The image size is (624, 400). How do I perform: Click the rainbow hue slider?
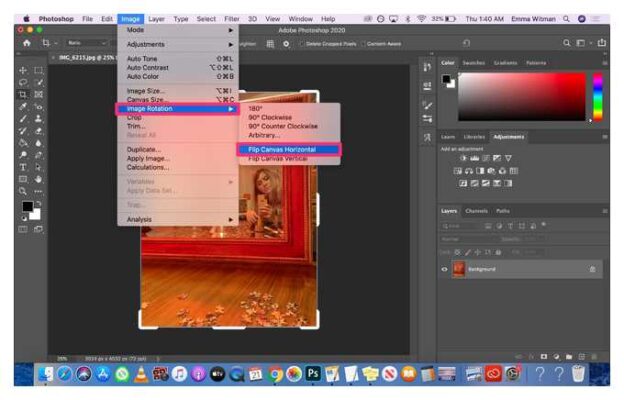pyautogui.click(x=598, y=97)
